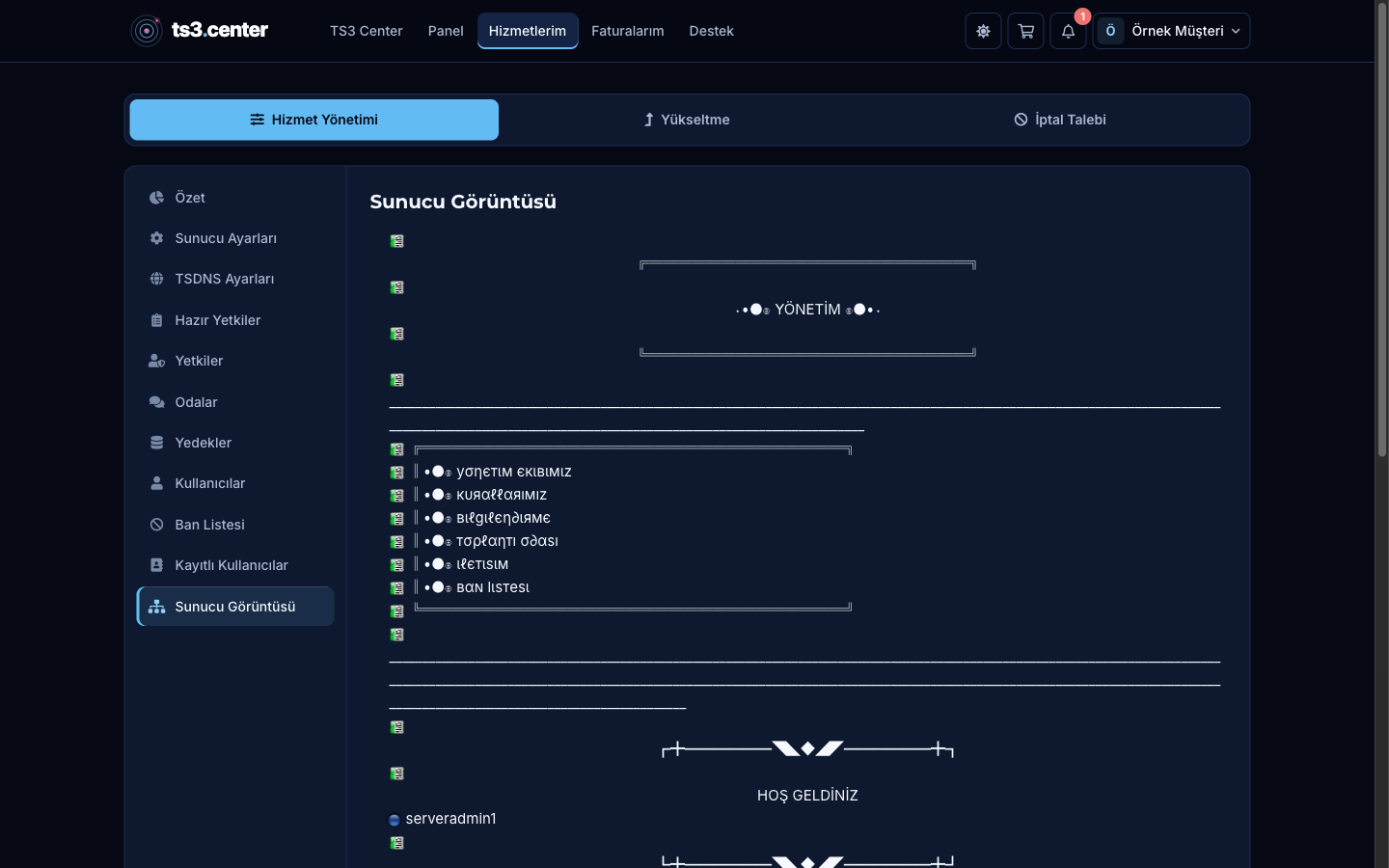Select the кυяαℓℓαяιмιz channel row

501,495
